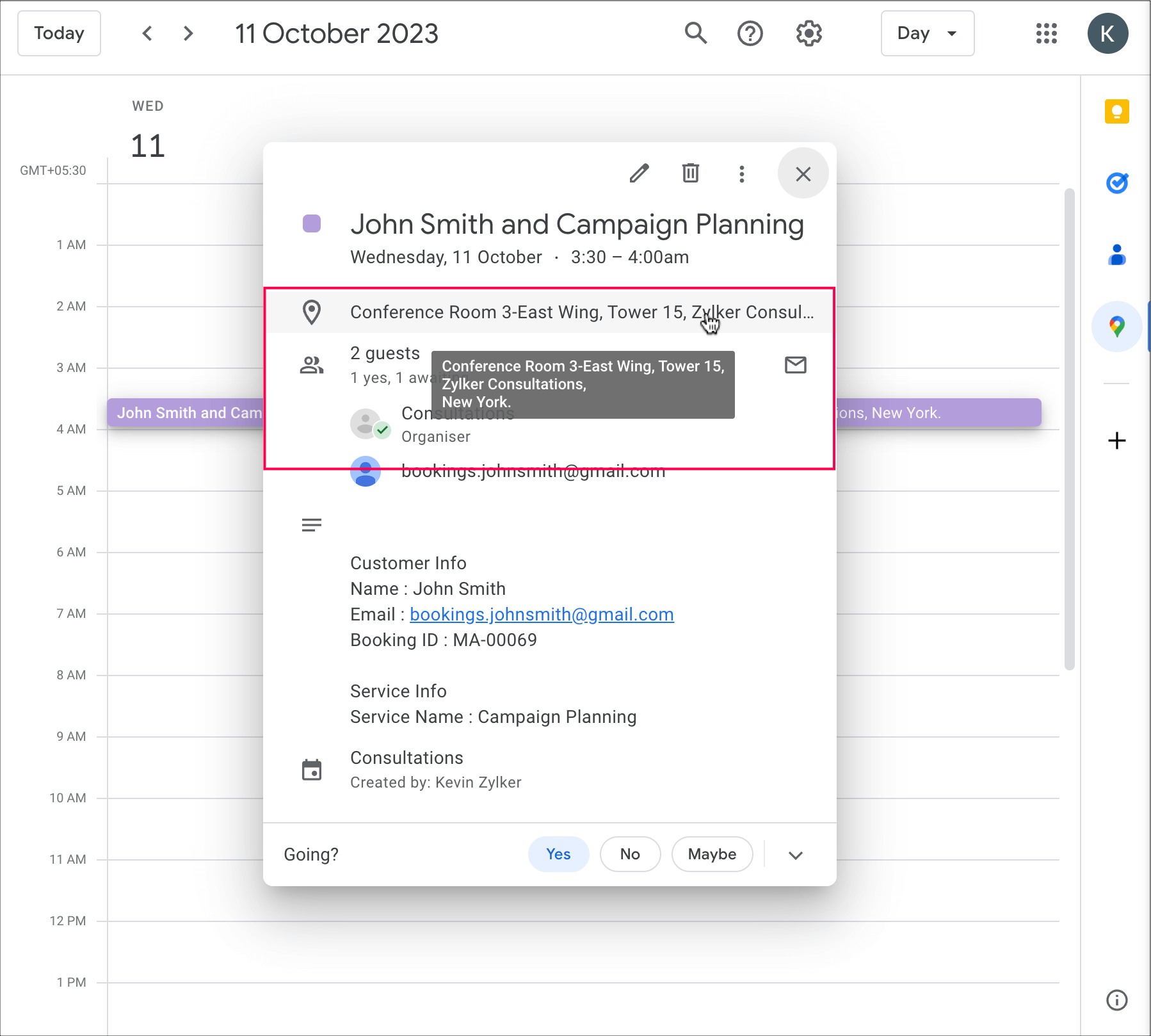The width and height of the screenshot is (1151, 1036).
Task: Click the Today button
Action: pyautogui.click(x=59, y=33)
